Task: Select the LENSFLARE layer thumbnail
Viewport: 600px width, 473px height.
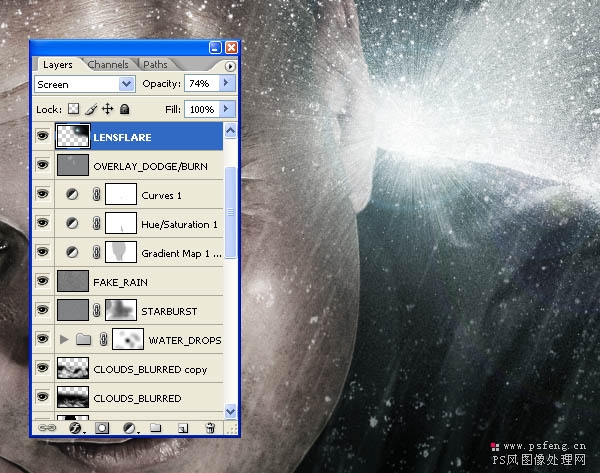Action: coord(73,136)
